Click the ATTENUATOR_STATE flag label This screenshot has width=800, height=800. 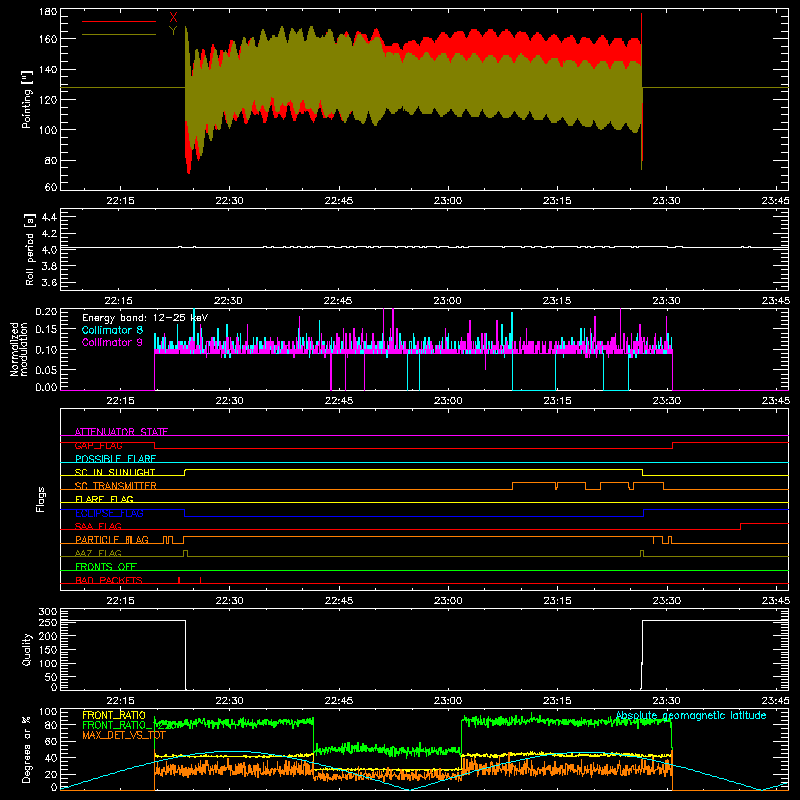point(121,432)
